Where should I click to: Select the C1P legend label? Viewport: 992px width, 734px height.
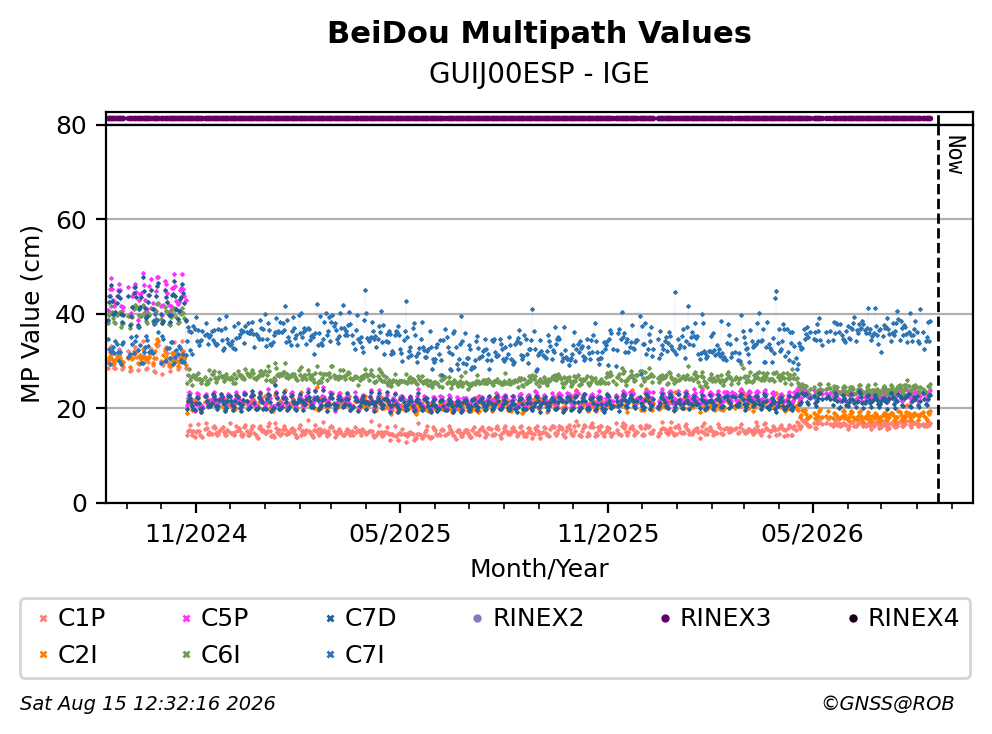click(82, 618)
